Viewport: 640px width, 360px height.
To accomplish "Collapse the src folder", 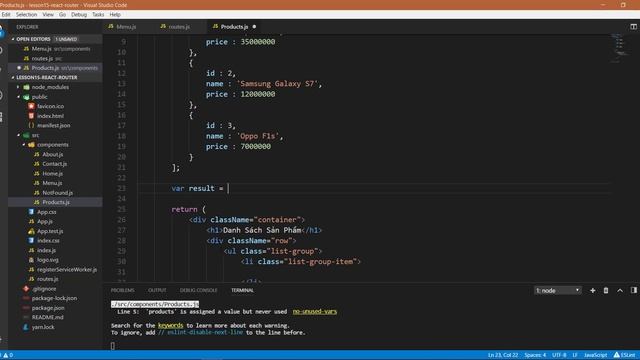I will click(x=35, y=135).
